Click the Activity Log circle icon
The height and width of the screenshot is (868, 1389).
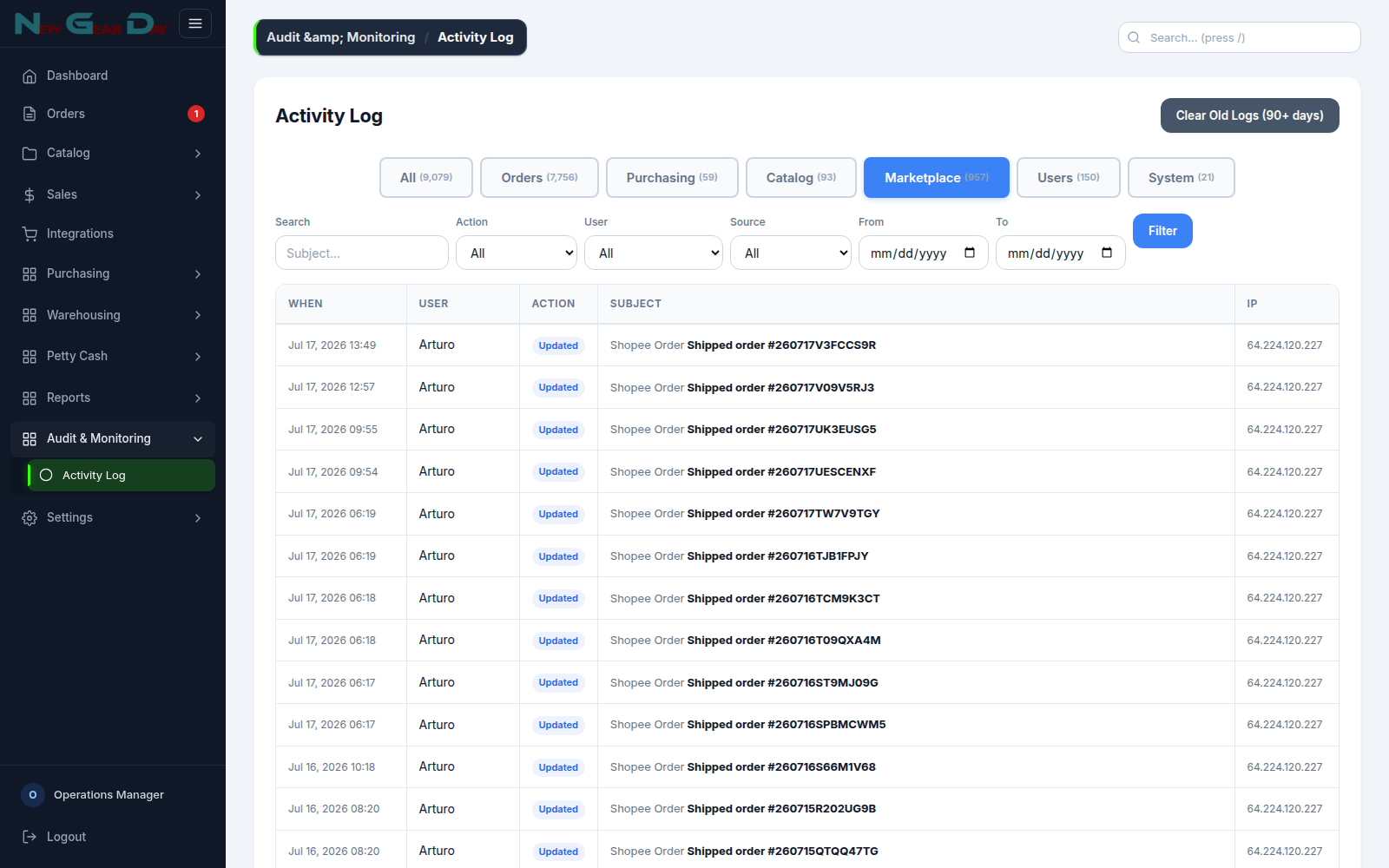coord(46,475)
